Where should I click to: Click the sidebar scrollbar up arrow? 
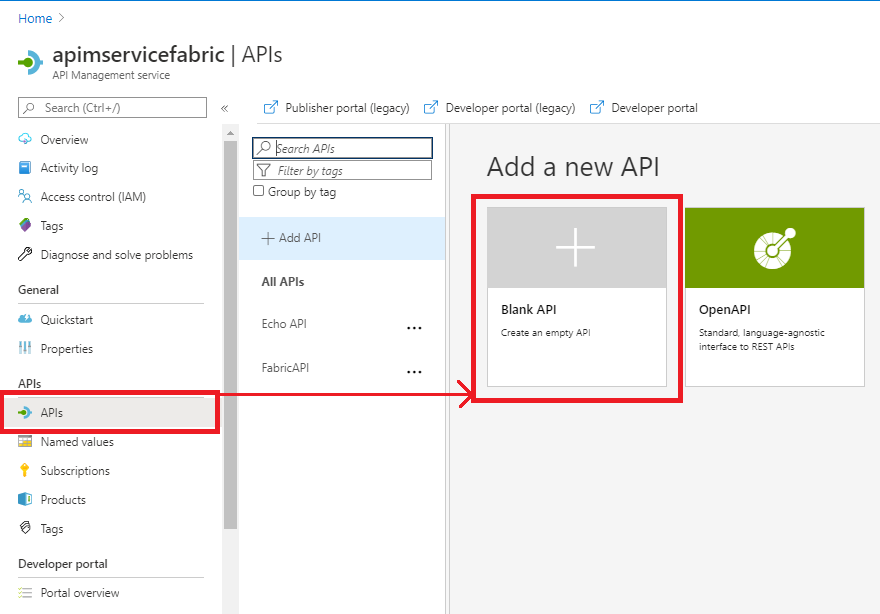230,134
